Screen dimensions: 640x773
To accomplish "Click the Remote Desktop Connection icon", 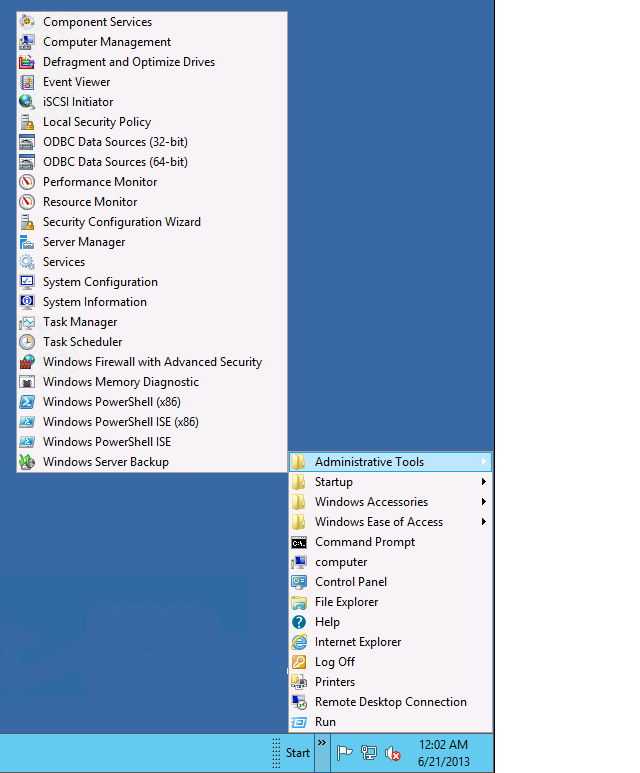I will 299,702.
